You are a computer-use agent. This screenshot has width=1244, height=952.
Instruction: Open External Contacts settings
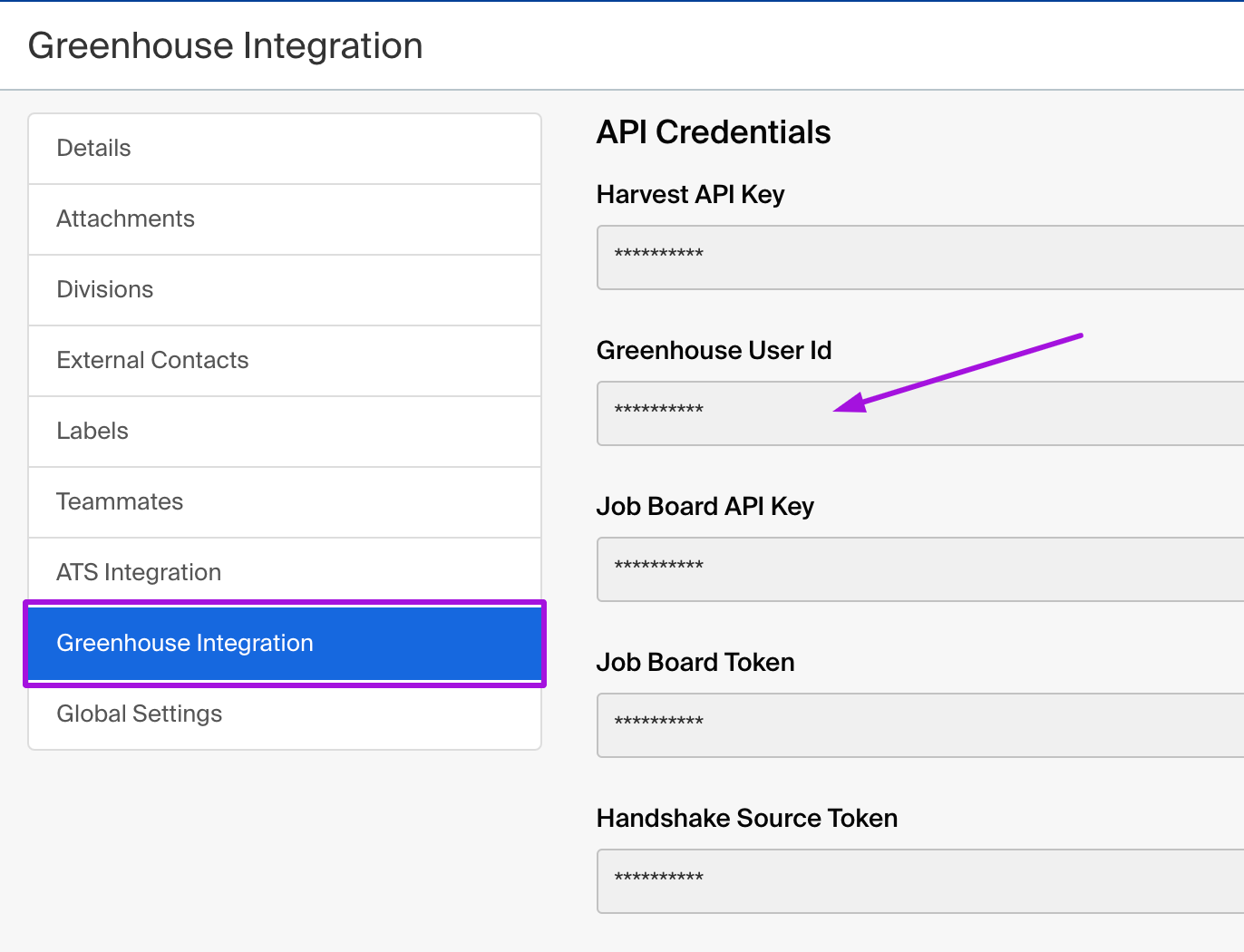[x=285, y=361]
